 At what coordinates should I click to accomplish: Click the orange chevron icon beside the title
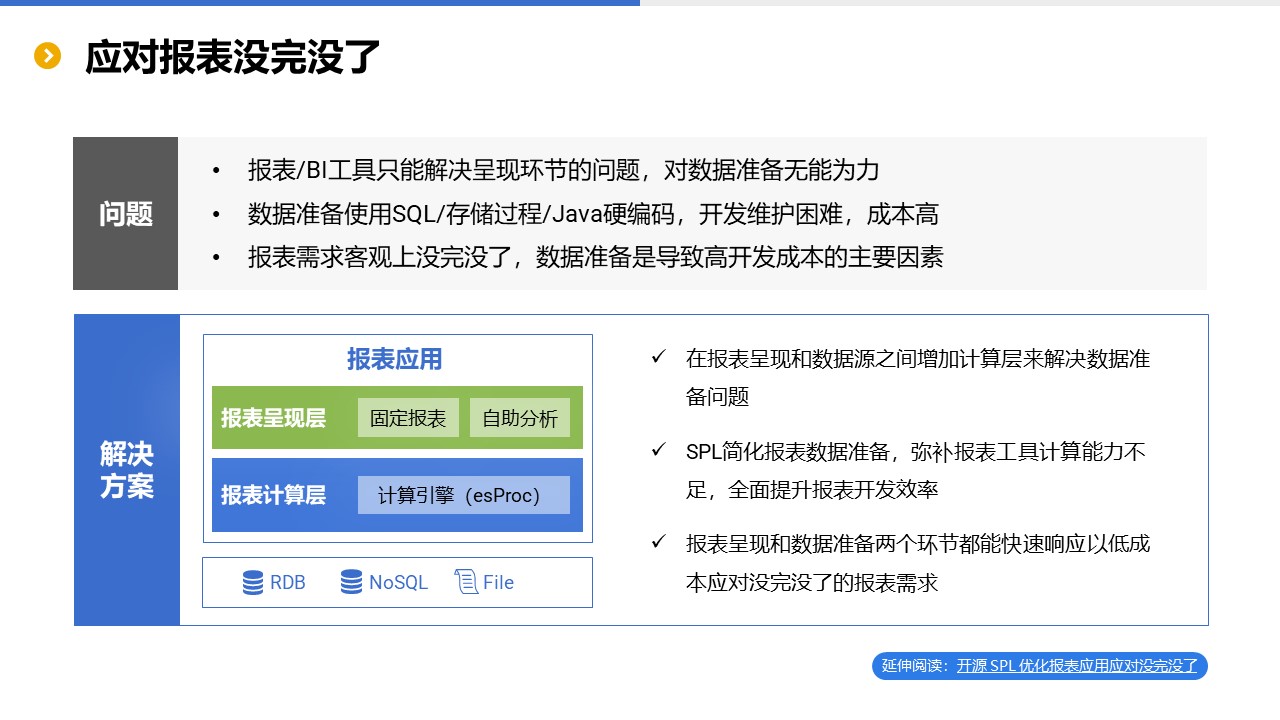[48, 56]
